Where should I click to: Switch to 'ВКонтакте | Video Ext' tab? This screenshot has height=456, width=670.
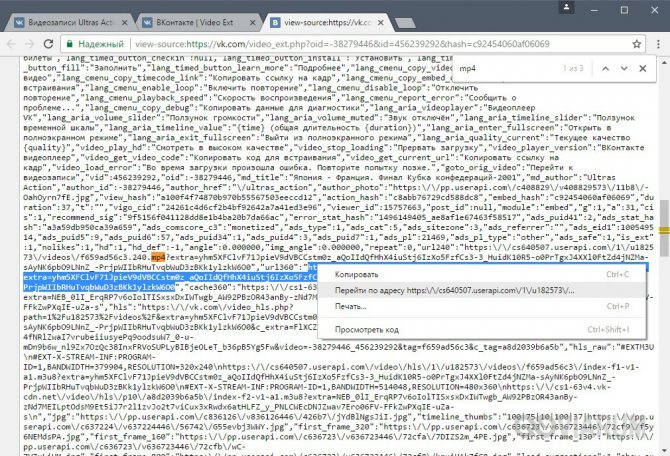[x=198, y=22]
